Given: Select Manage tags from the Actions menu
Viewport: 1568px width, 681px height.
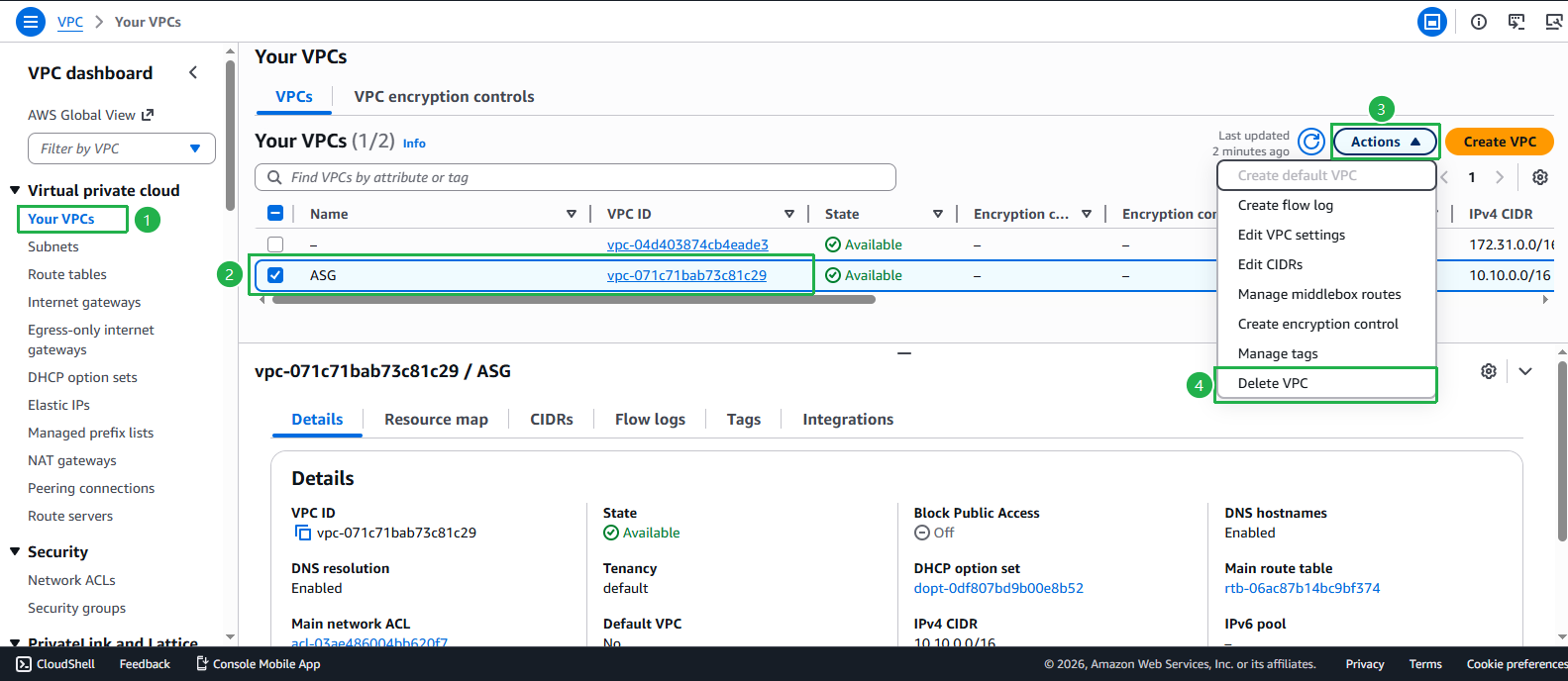Looking at the screenshot, I should point(1326,353).
